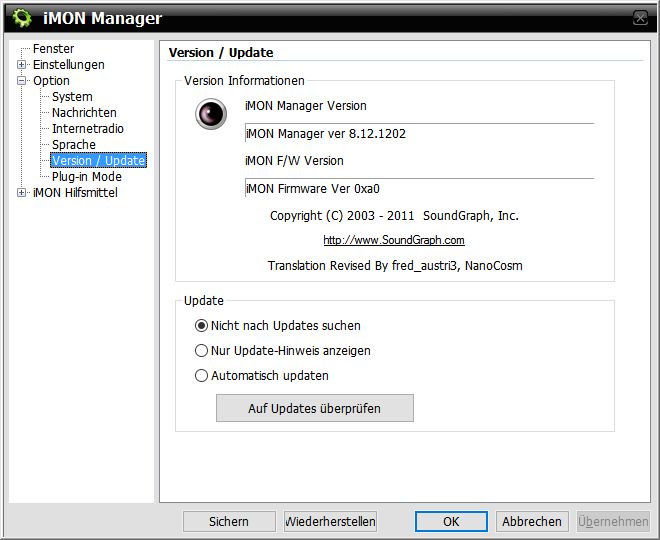The width and height of the screenshot is (660, 540).
Task: Close the iMON Manager window
Action: 640,18
